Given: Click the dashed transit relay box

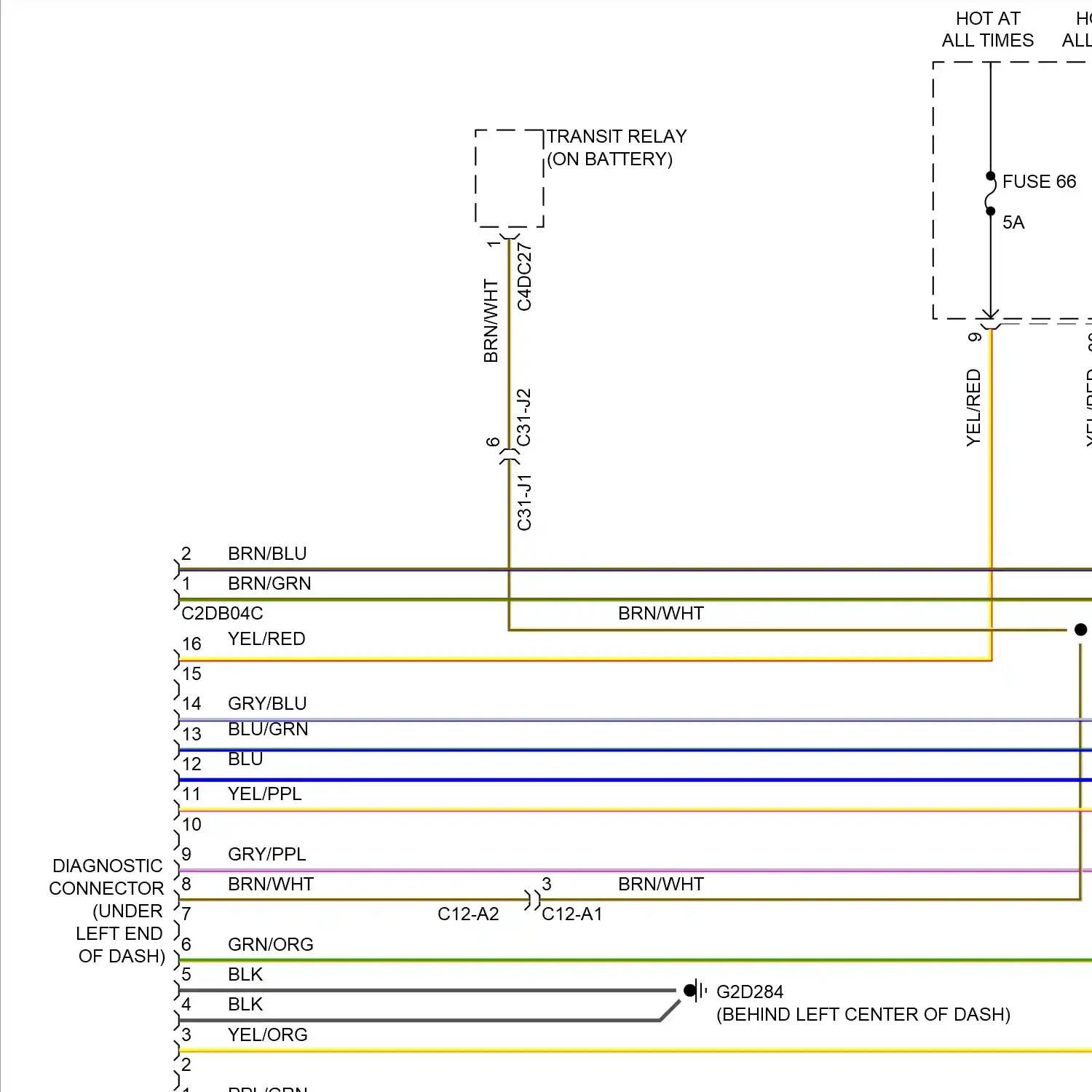Looking at the screenshot, I should (x=510, y=179).
